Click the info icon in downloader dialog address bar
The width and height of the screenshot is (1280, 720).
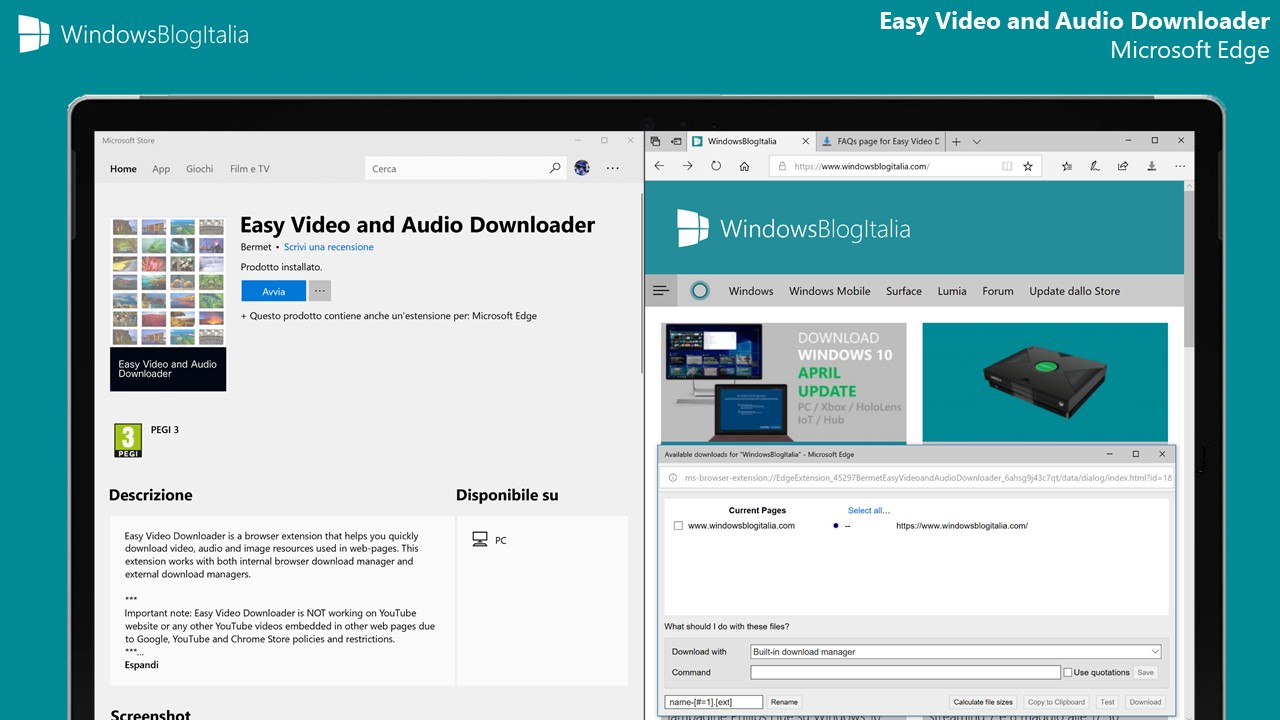[673, 478]
